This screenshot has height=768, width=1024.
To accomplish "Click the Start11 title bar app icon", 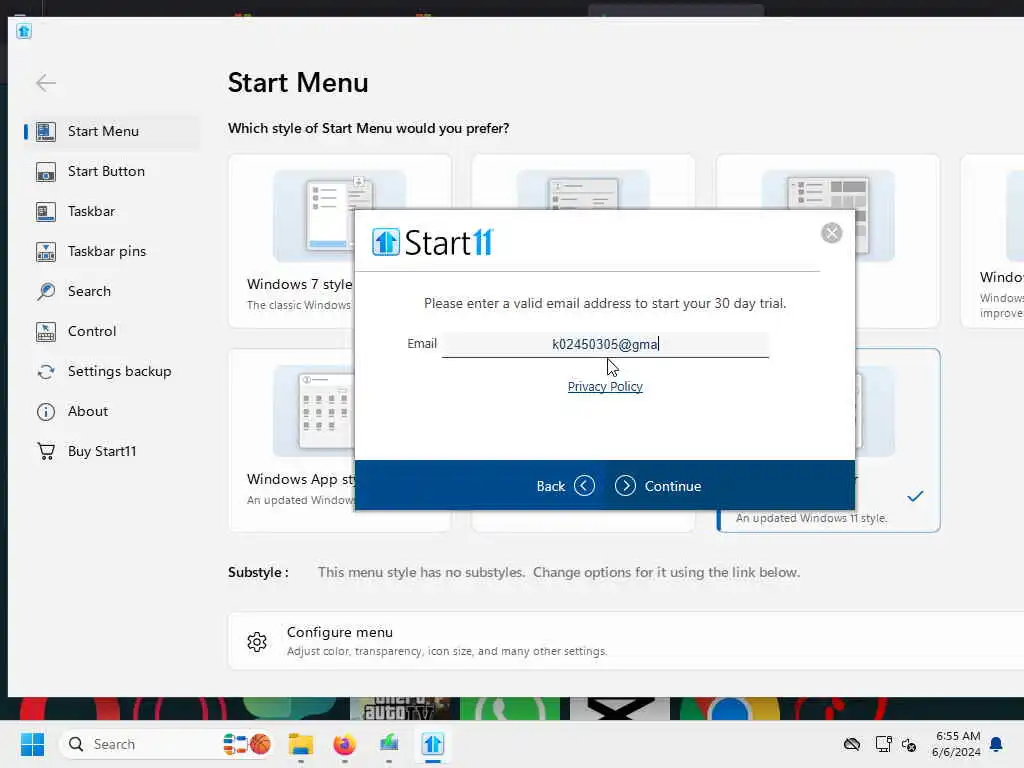I will pos(24,31).
